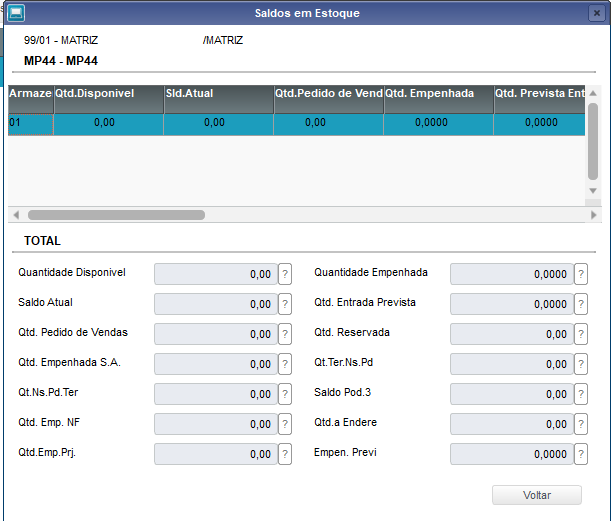The width and height of the screenshot is (611, 521).
Task: Click the horizontal scroll left arrow
Action: pos(16,215)
